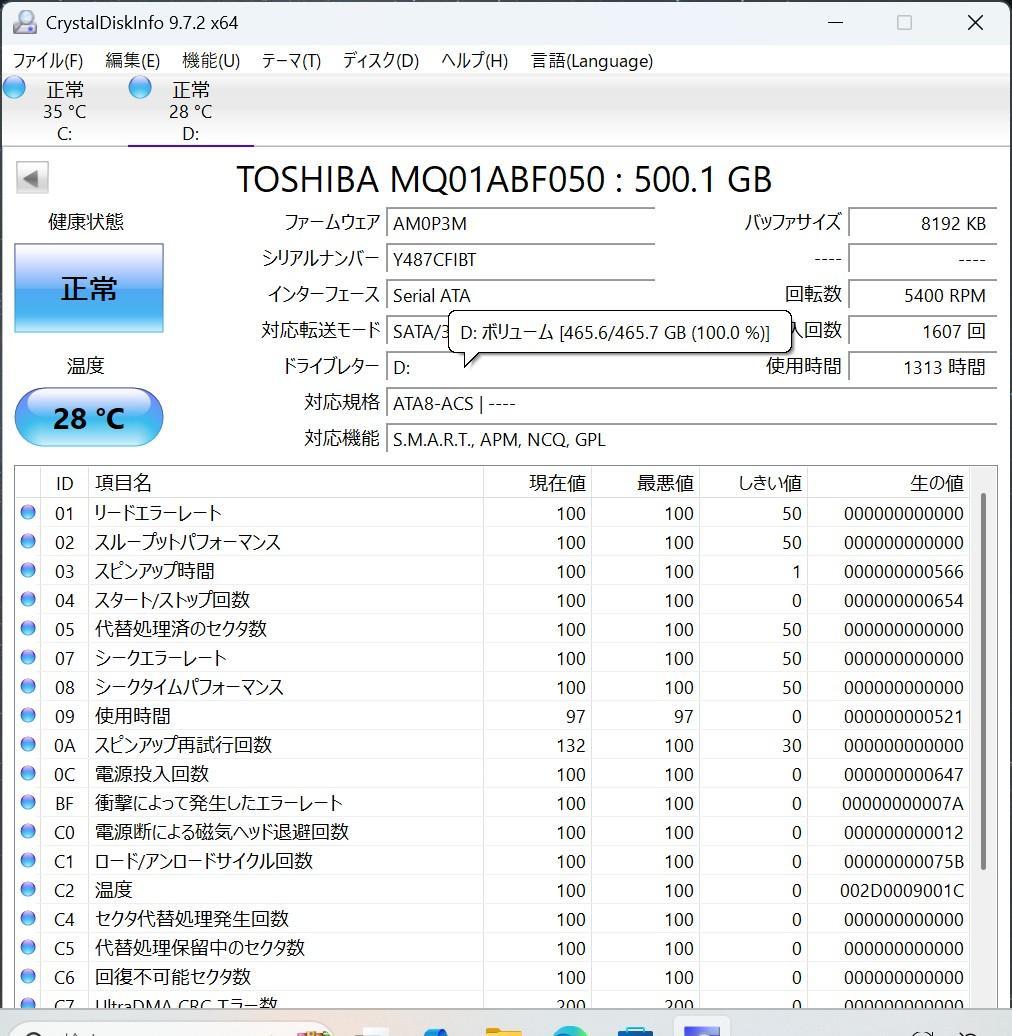Click status circle of row 03 スピンアップ時間
The height and width of the screenshot is (1036, 1012).
(28, 570)
